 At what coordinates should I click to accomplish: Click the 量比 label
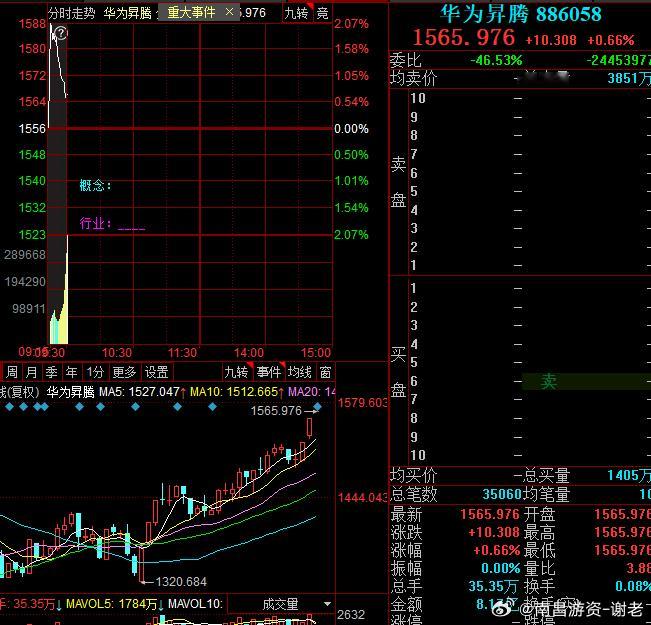pyautogui.click(x=539, y=568)
